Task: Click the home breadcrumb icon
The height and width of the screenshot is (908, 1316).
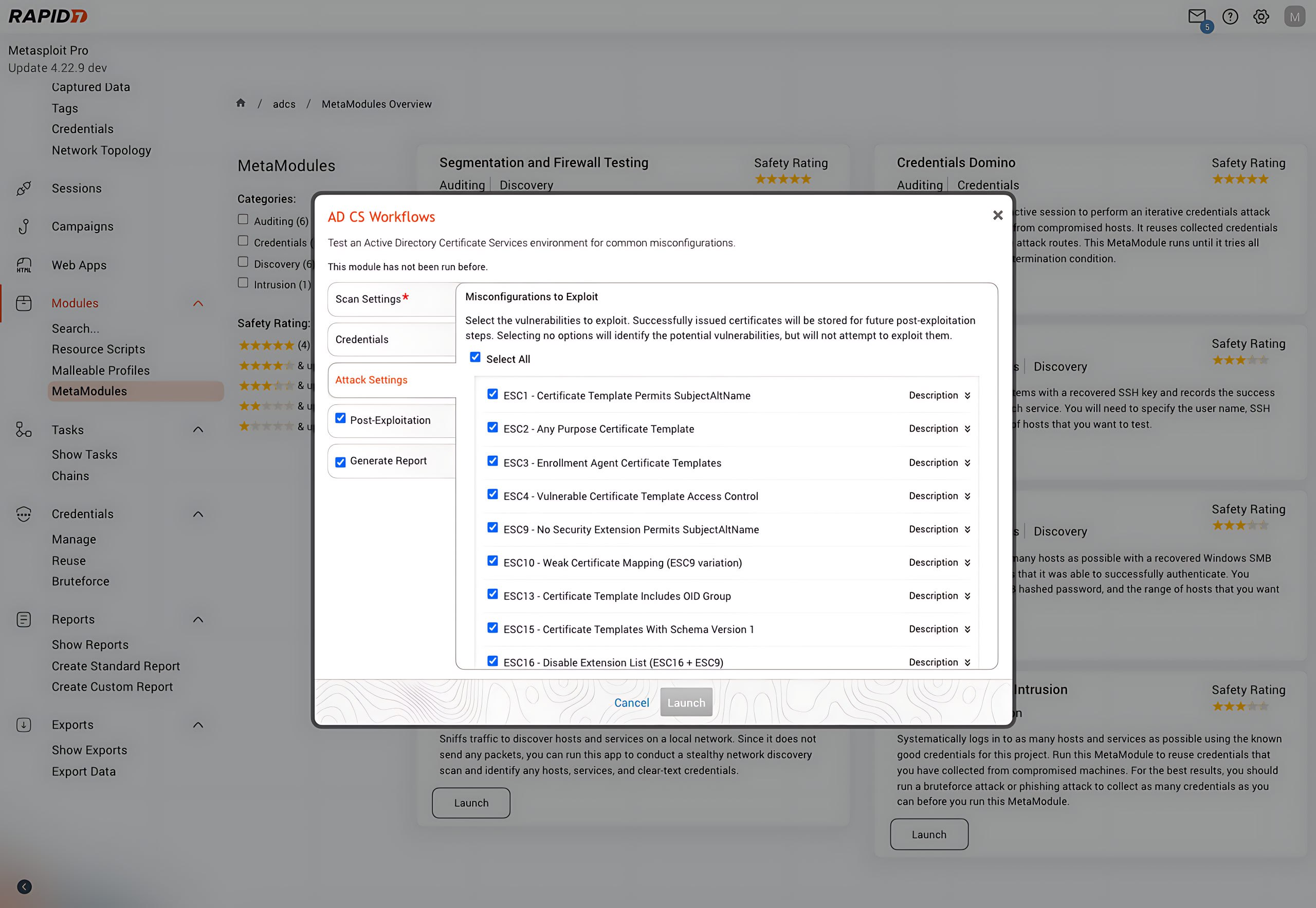Action: 241,103
